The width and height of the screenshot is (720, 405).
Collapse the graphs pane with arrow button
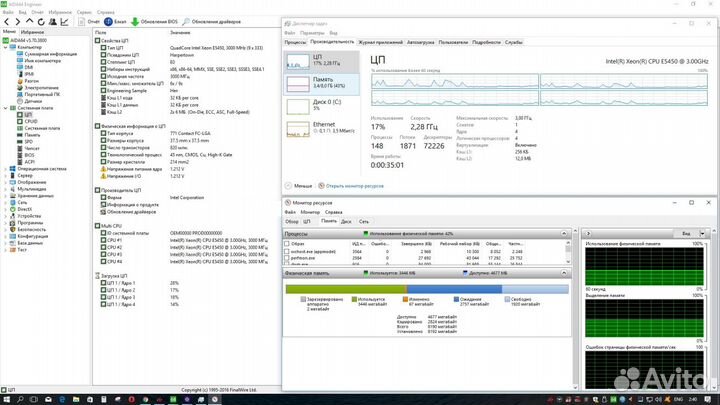(x=588, y=234)
